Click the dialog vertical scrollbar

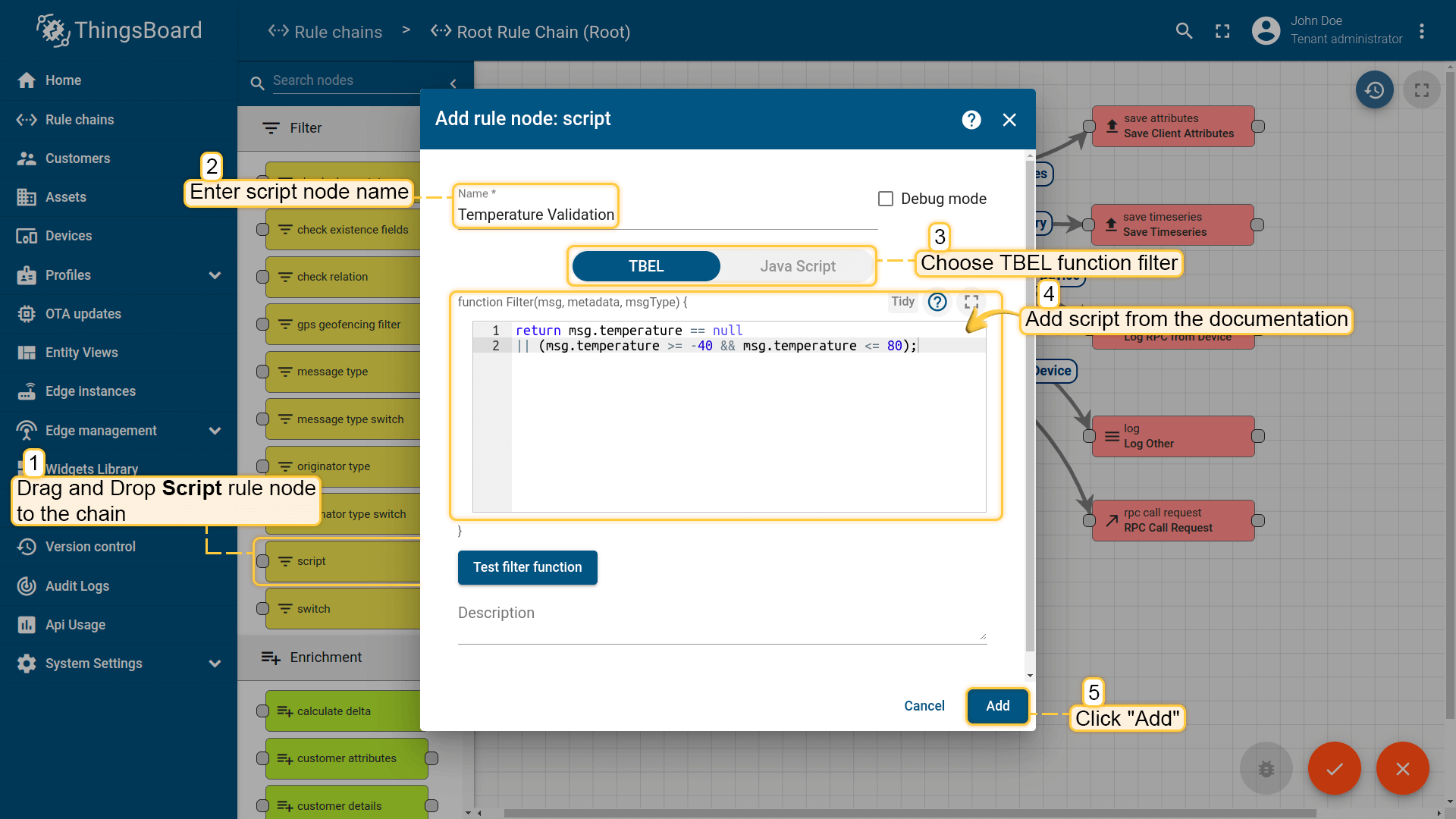[1029, 402]
